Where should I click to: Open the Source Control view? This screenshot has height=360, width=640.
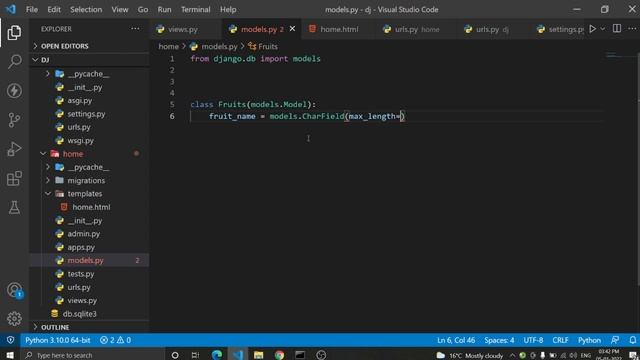pos(14,120)
